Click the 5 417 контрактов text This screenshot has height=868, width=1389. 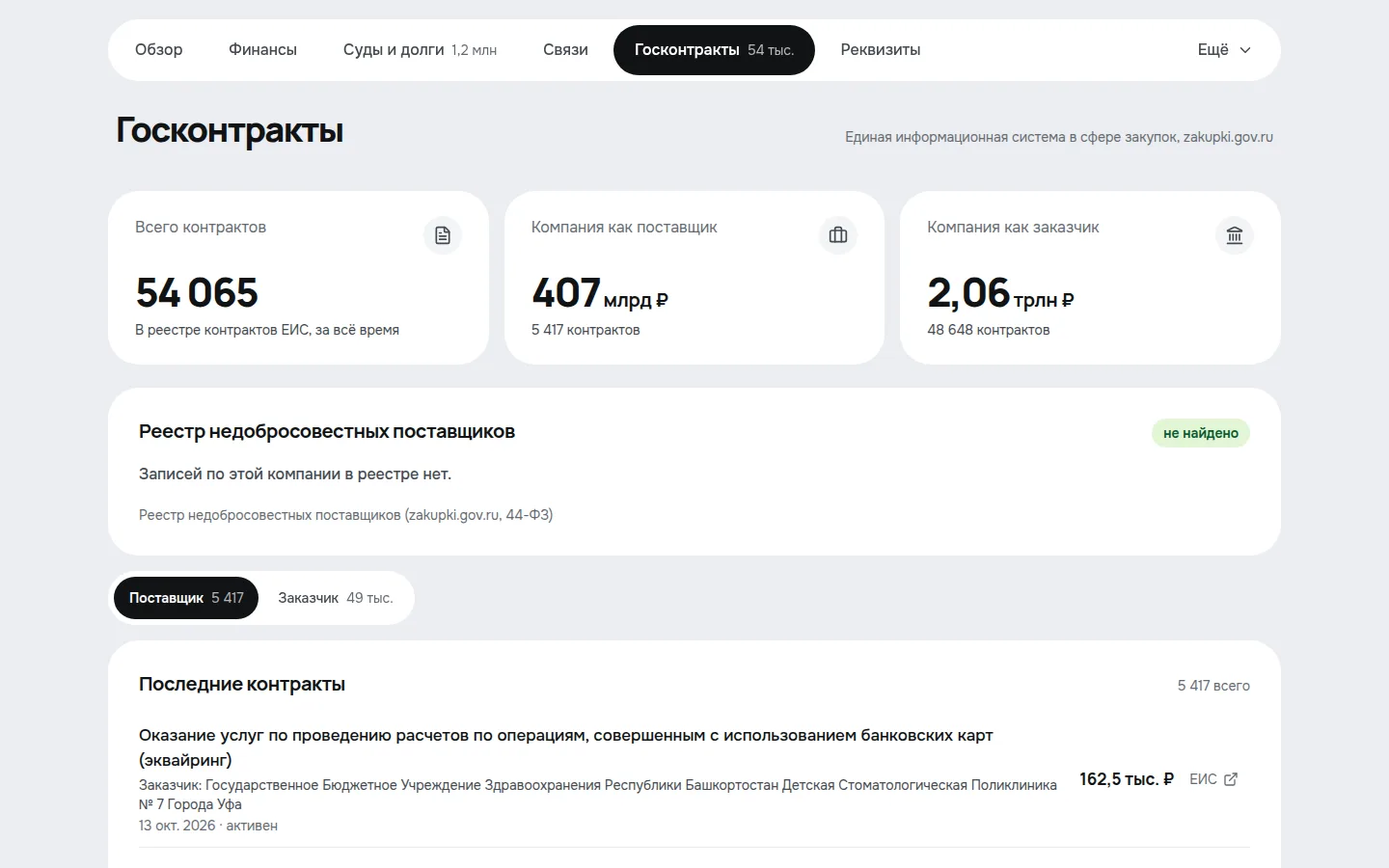click(x=586, y=330)
